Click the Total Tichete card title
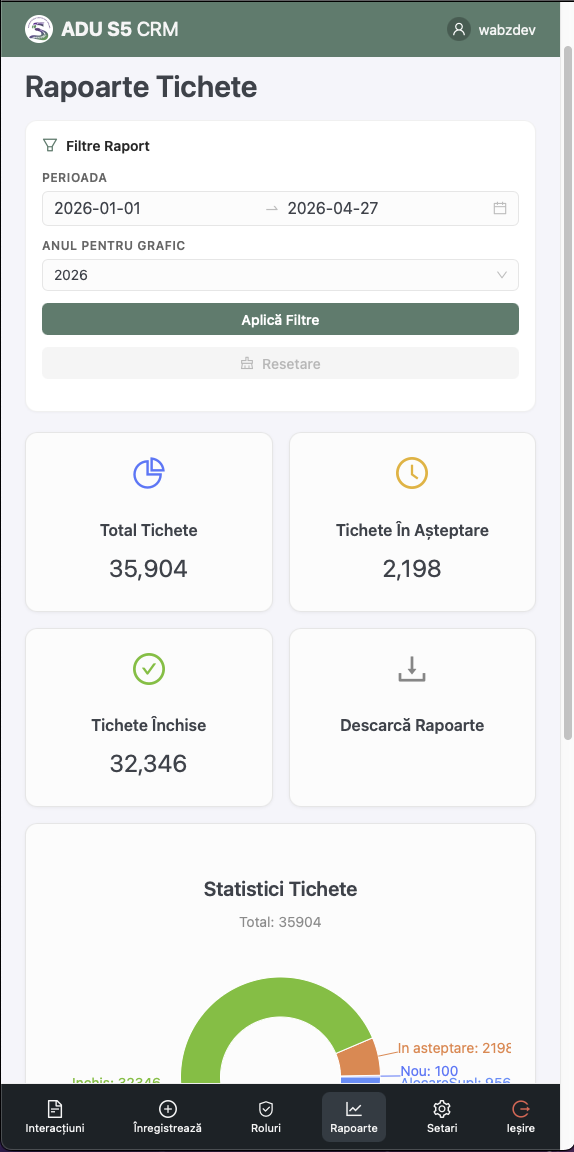The width and height of the screenshot is (574, 1152). tap(148, 530)
